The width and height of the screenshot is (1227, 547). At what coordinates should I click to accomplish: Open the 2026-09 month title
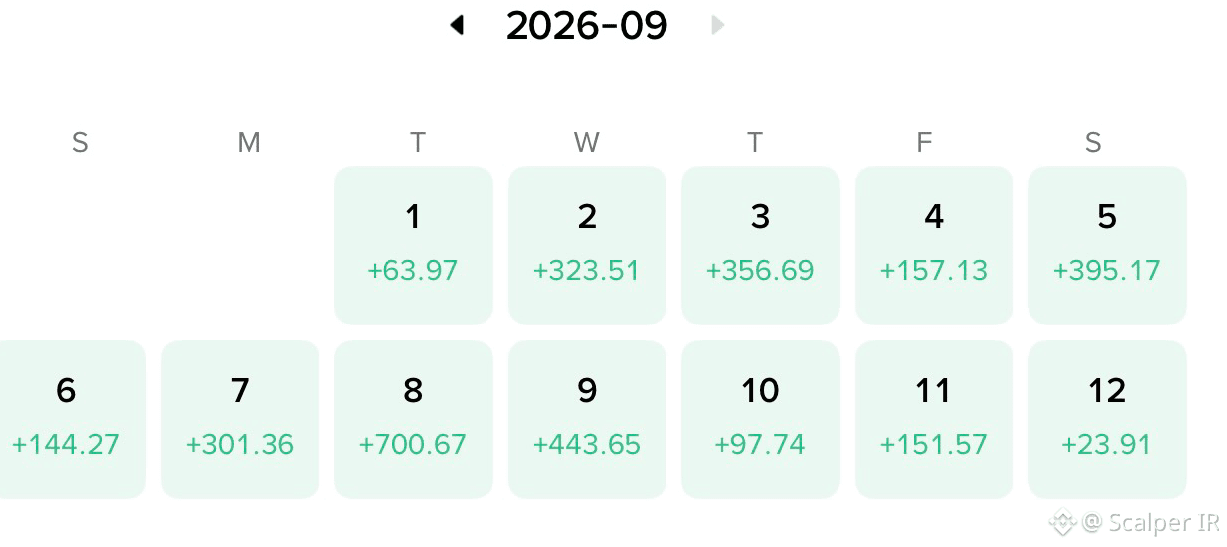point(586,25)
